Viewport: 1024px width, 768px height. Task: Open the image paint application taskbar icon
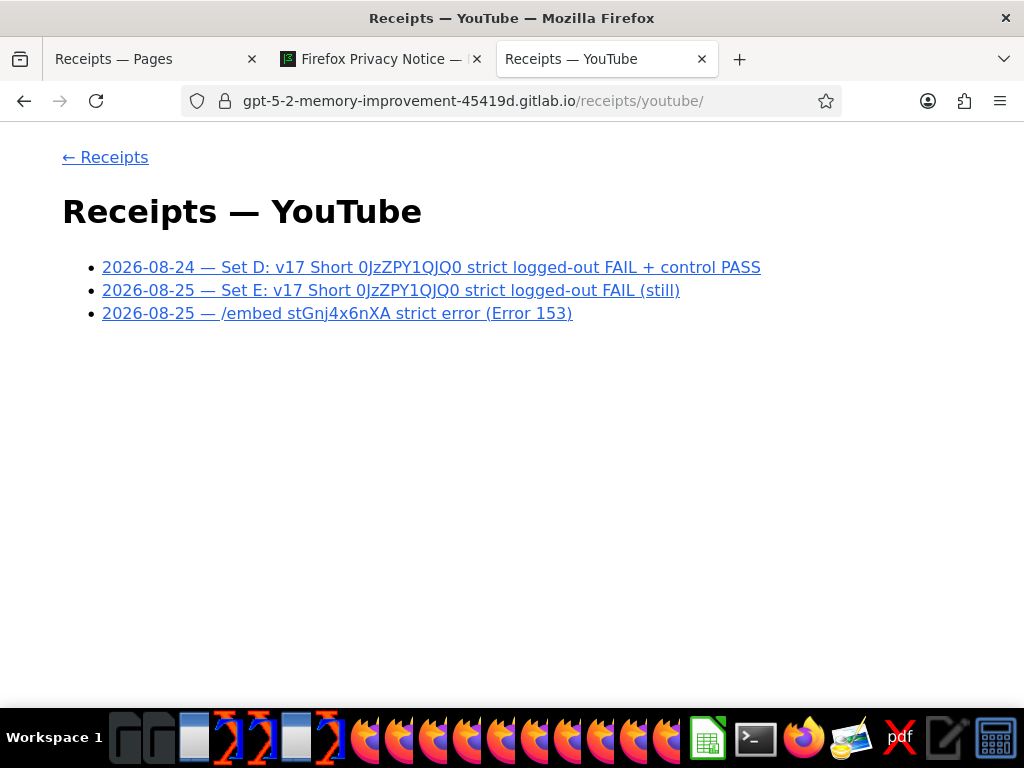[851, 739]
